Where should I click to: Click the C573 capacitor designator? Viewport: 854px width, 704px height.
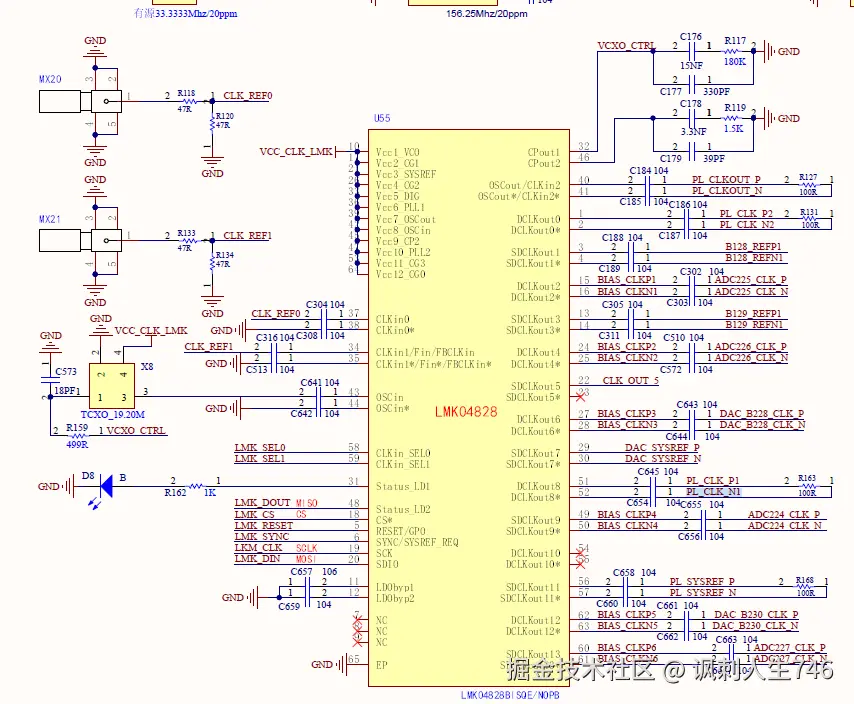click(x=66, y=371)
